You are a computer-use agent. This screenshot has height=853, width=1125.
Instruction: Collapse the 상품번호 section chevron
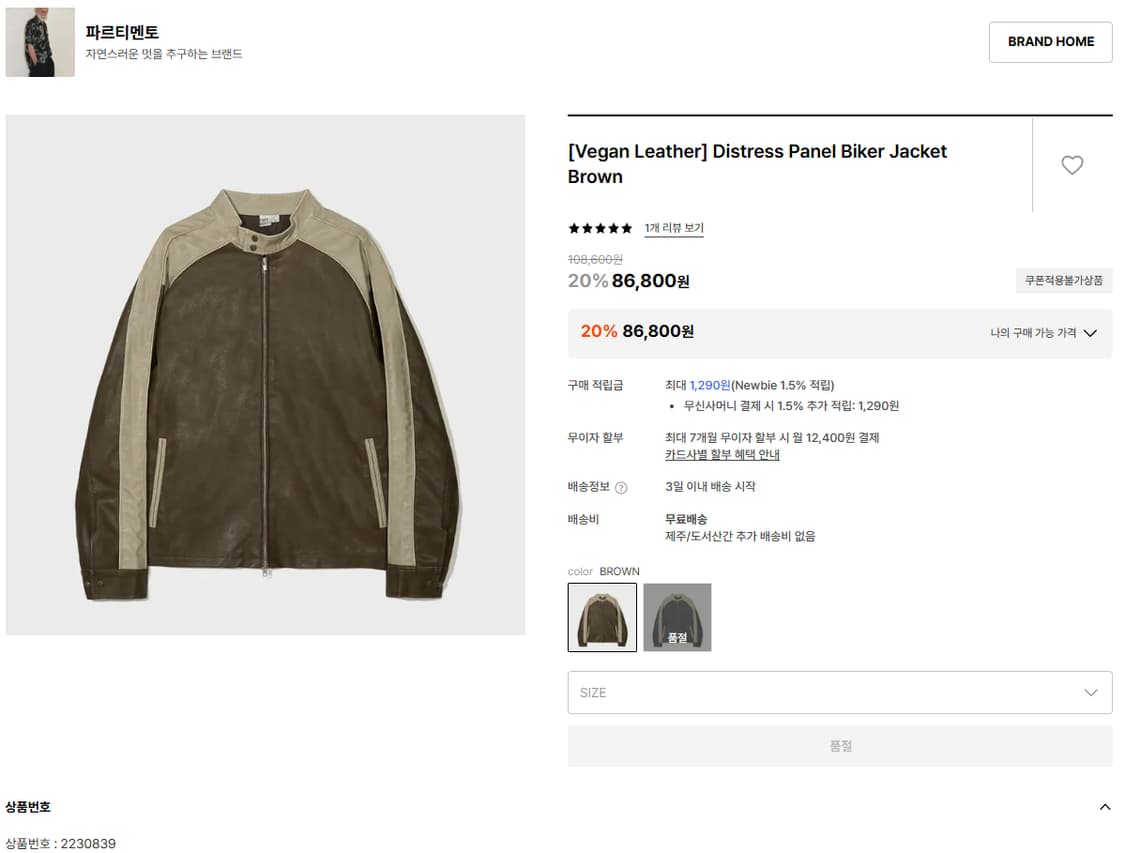1105,807
